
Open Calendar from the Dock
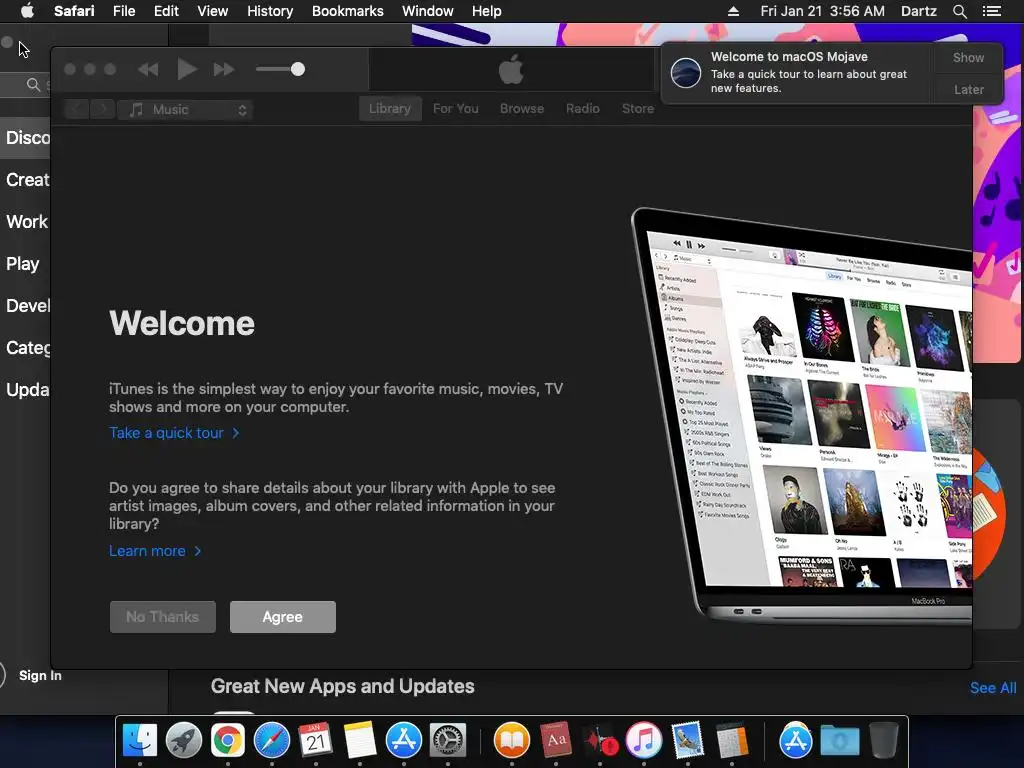point(315,740)
